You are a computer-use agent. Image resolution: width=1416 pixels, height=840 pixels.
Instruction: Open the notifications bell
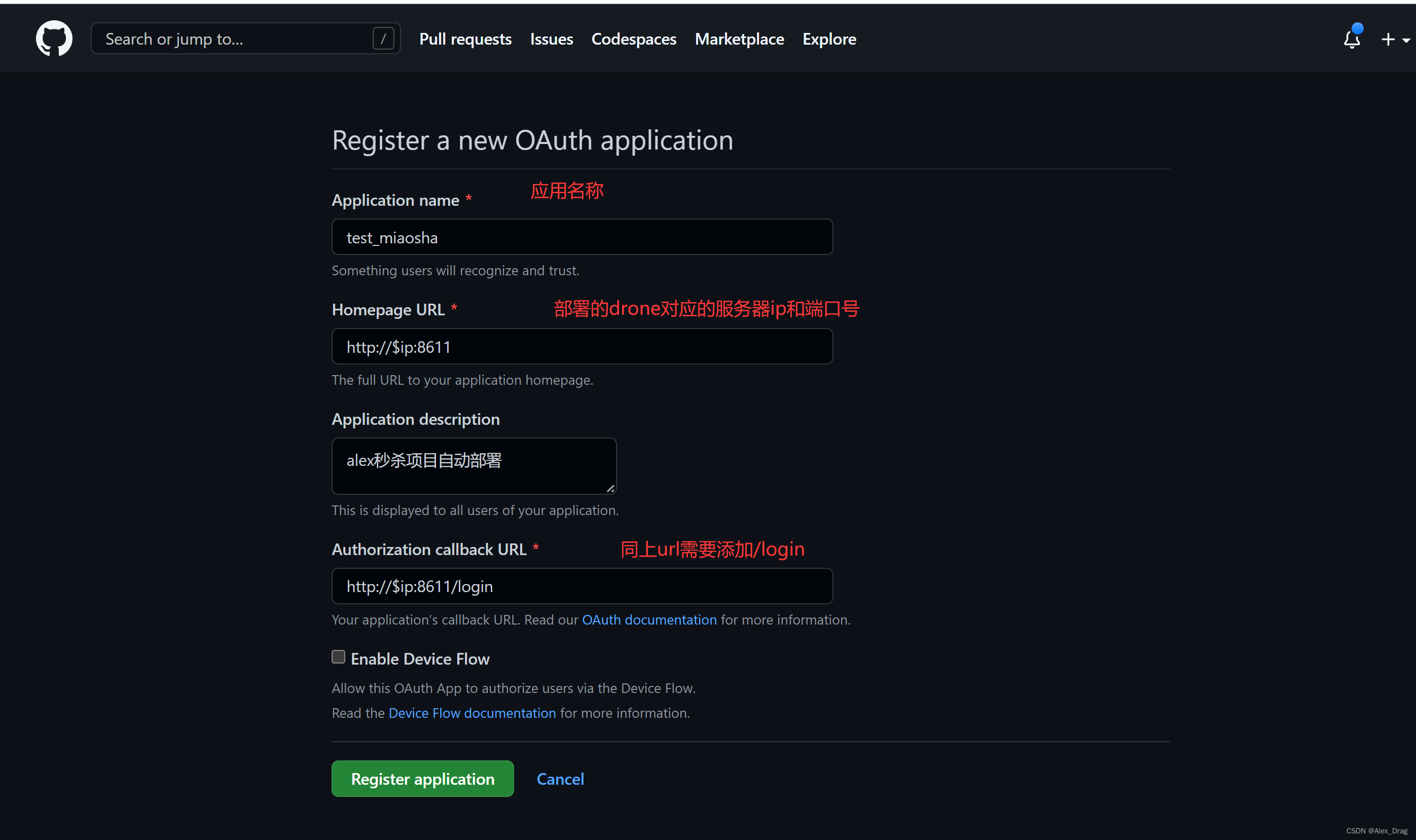point(1352,39)
